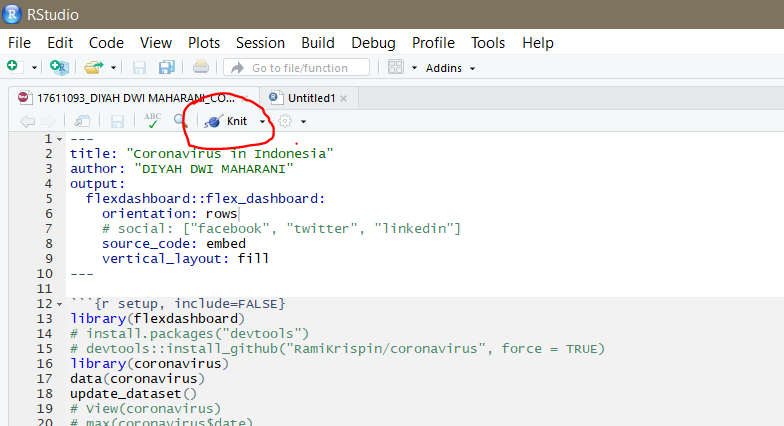This screenshot has height=426, width=784.
Task: Click the {r setup, include=FALSE} chunk header
Action: (x=178, y=304)
